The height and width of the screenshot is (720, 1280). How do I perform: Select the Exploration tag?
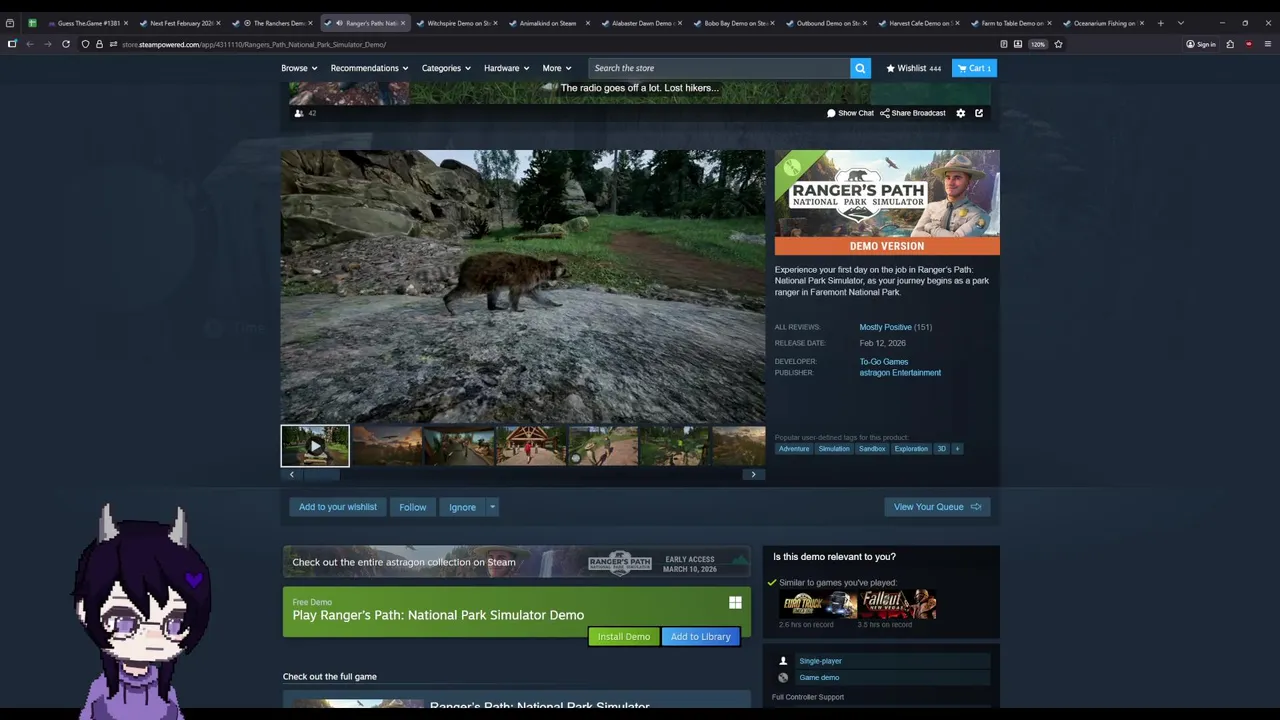tap(911, 449)
